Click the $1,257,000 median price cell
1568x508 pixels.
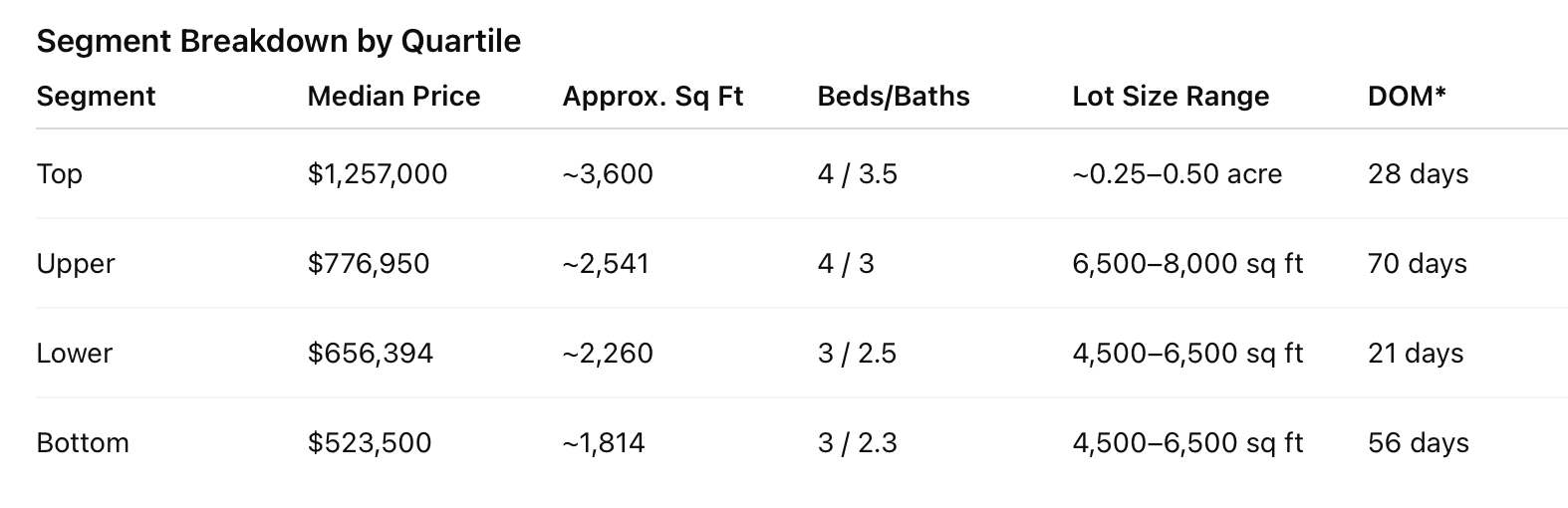(x=378, y=174)
